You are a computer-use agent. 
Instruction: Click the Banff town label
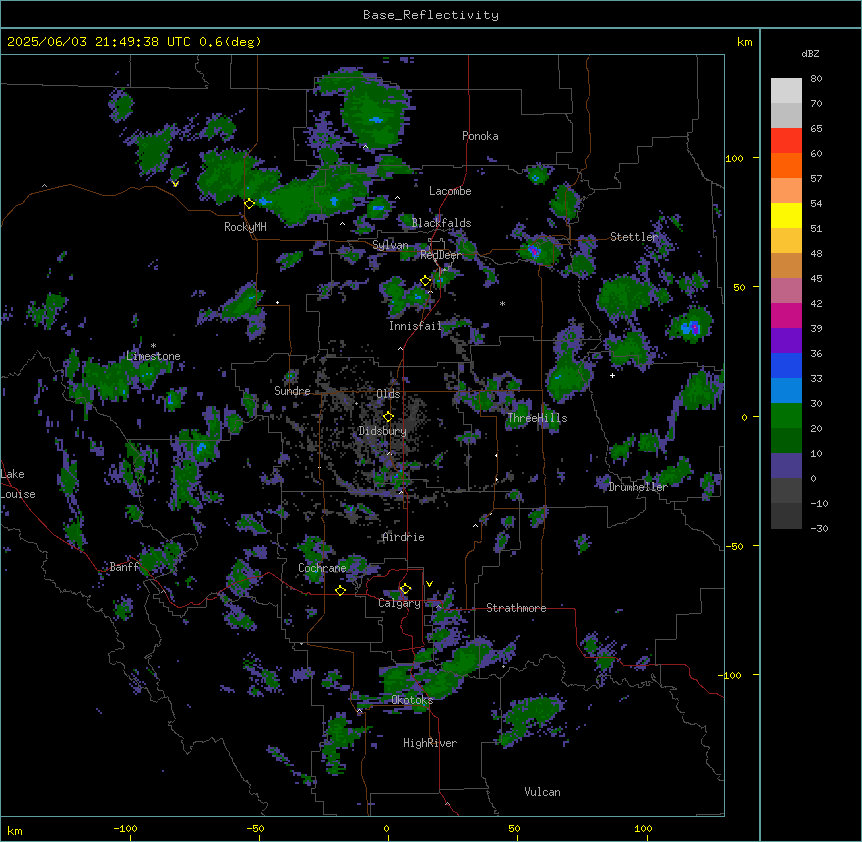click(x=124, y=567)
